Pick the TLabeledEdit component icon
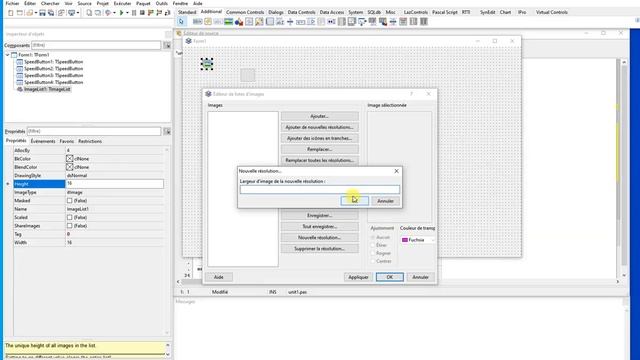 point(280,21)
